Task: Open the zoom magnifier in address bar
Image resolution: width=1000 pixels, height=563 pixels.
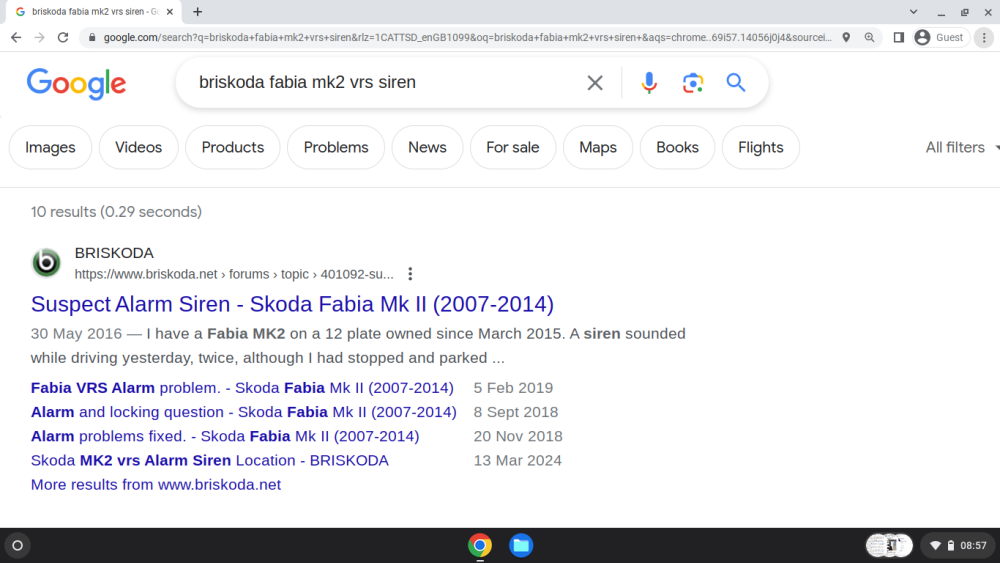Action: 869,38
